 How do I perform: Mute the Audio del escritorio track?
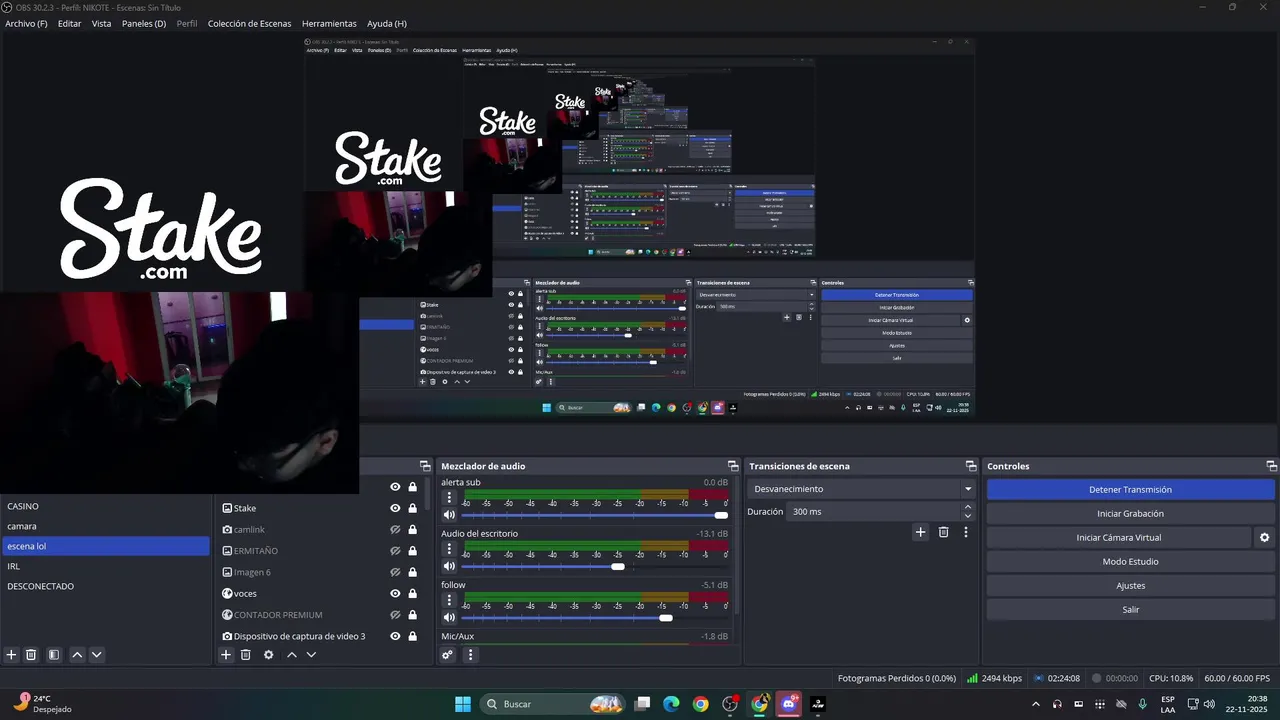pyautogui.click(x=449, y=567)
